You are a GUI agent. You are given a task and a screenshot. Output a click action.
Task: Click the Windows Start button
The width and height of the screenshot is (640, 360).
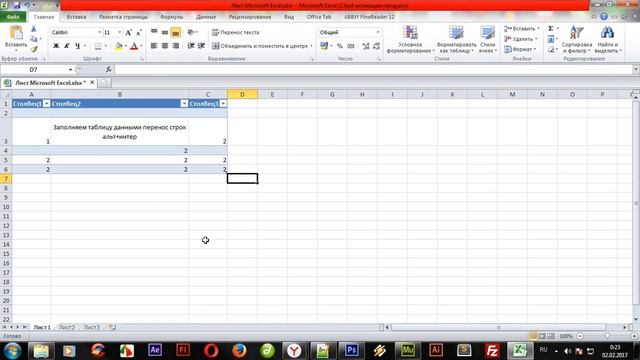12,351
